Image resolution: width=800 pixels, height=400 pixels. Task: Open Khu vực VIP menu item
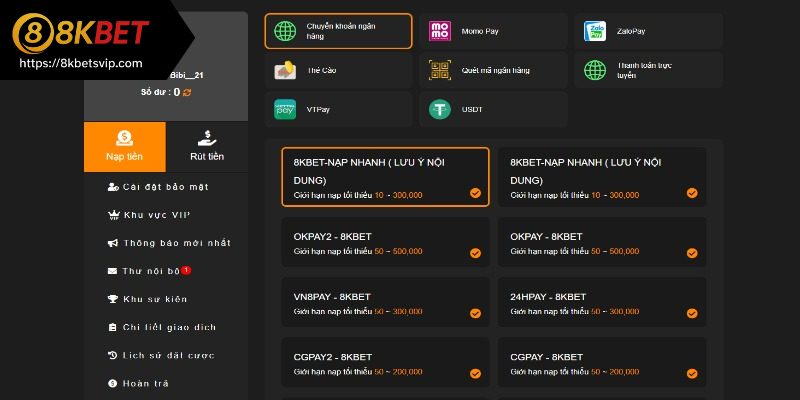(x=166, y=215)
